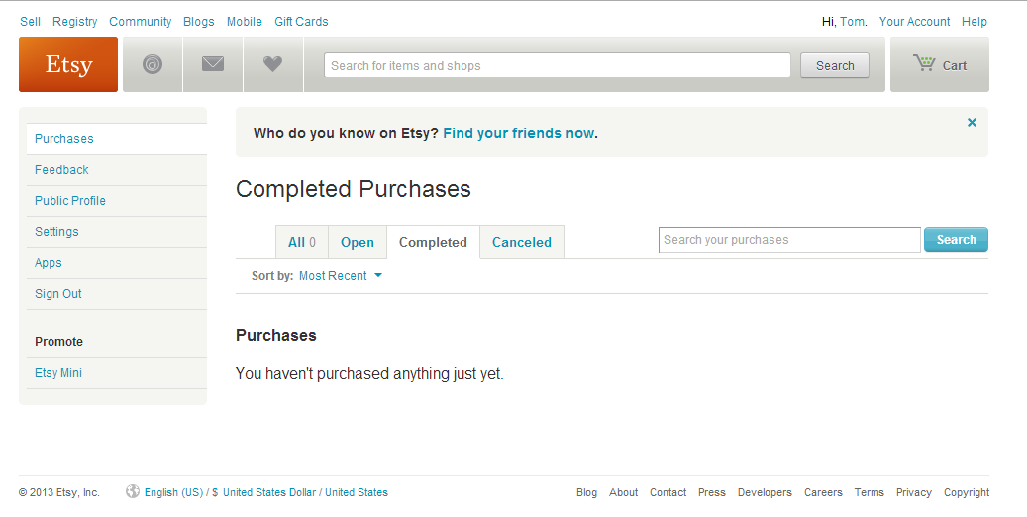
Task: Switch to the All purchases tab
Action: pyautogui.click(x=302, y=242)
